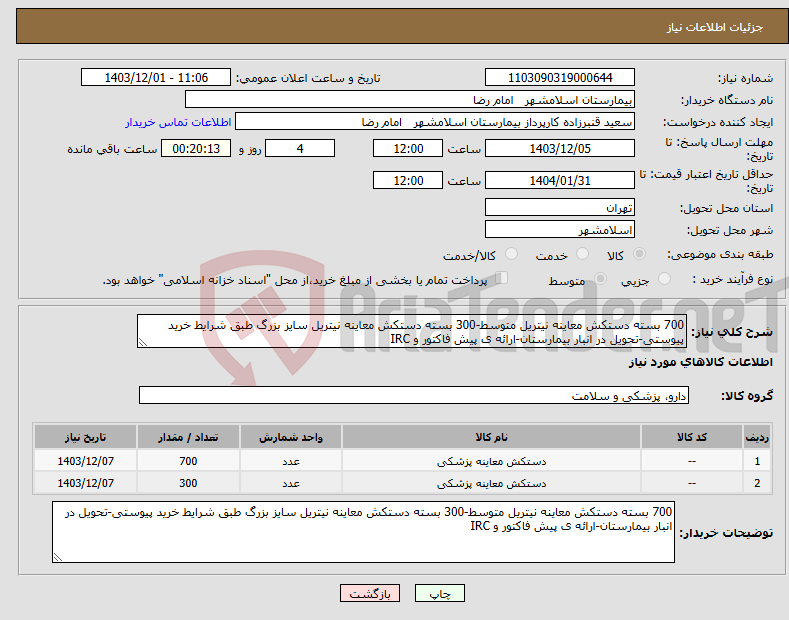Click row 1 item name دستکش معاینه پزشکی
Image resolution: width=789 pixels, height=620 pixels.
click(491, 461)
